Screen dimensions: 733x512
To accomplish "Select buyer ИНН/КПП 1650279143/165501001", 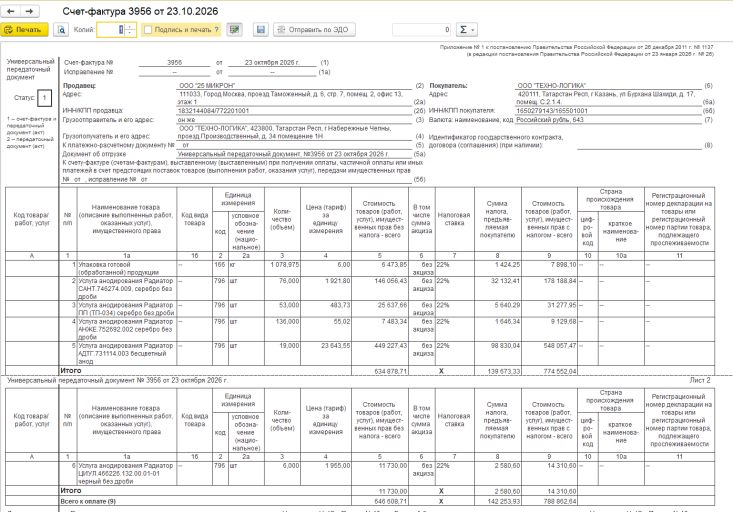I will 609,111.
